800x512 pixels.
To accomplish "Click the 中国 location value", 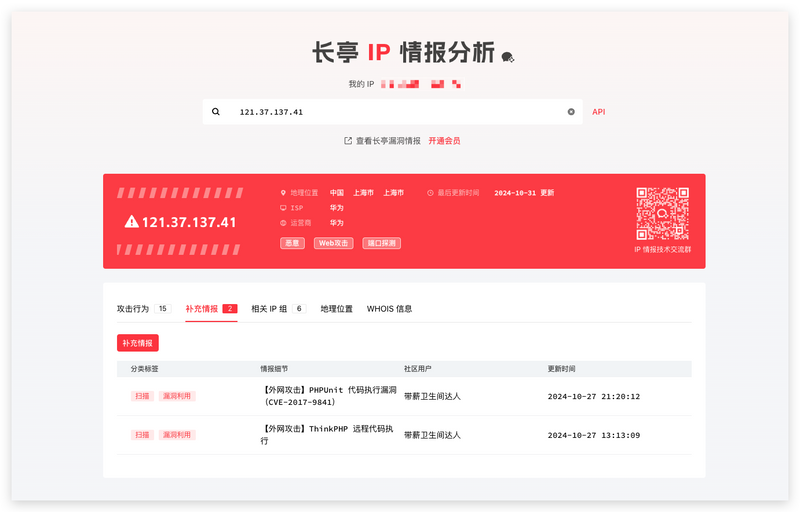I will click(x=337, y=193).
